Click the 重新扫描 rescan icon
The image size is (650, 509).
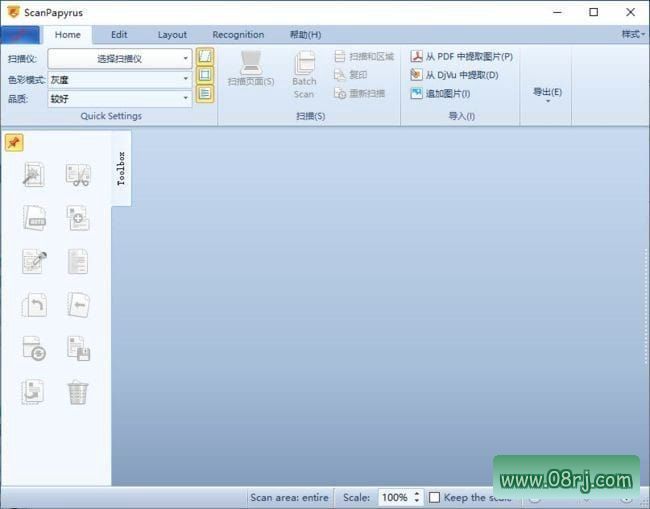(x=340, y=93)
